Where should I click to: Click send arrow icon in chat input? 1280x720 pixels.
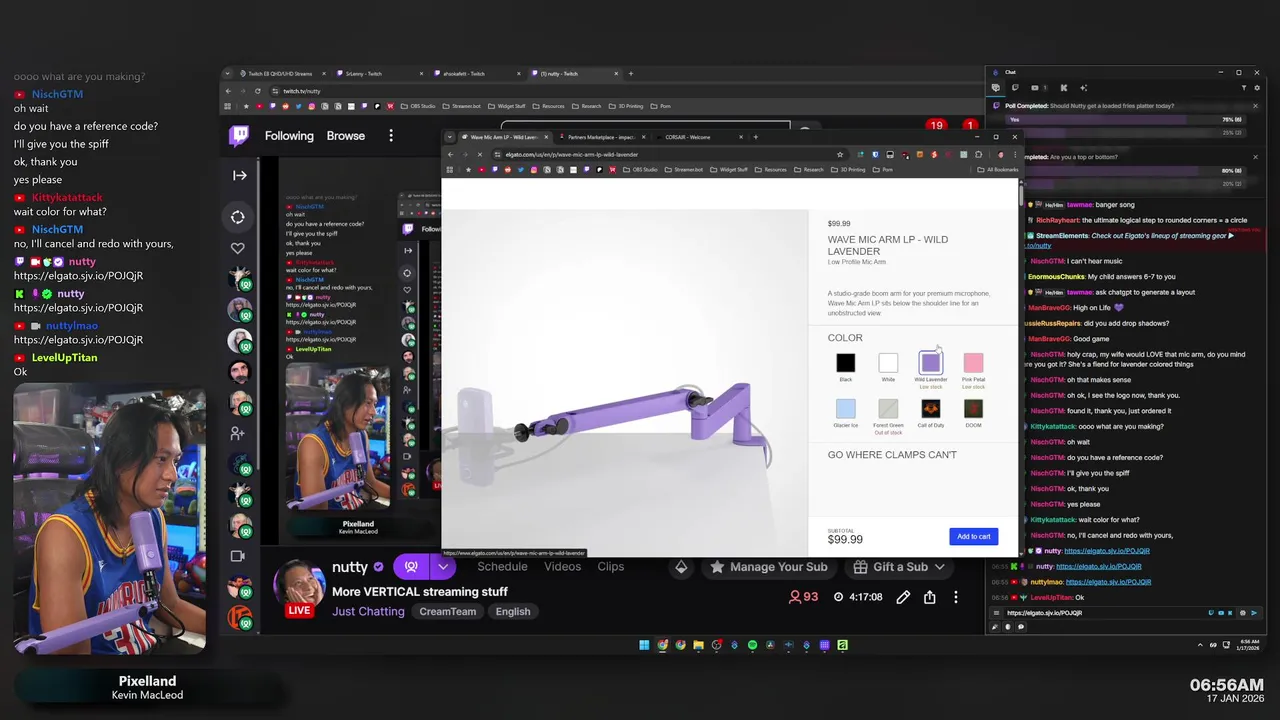pos(1254,613)
